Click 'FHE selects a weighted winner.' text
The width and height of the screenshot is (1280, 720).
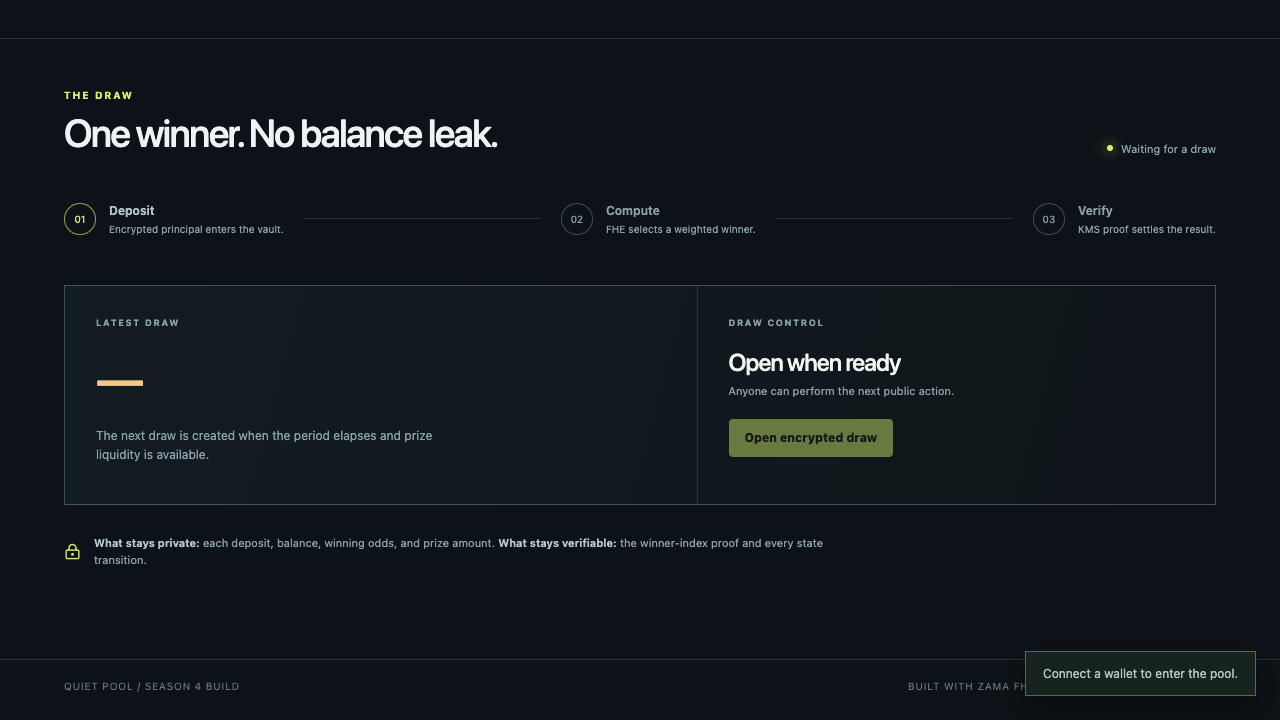[x=681, y=230]
